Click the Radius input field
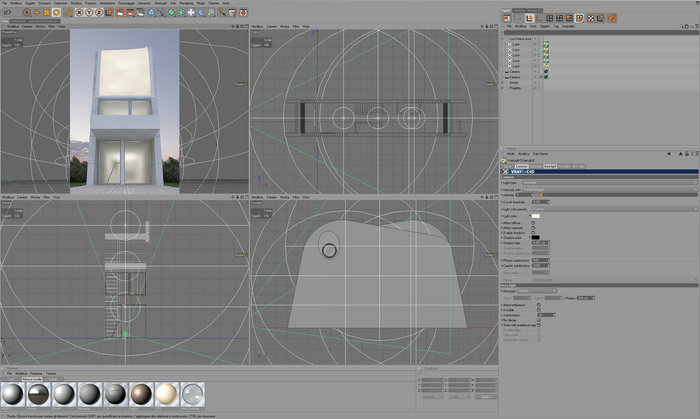This screenshot has height=419, width=700. 585,298
